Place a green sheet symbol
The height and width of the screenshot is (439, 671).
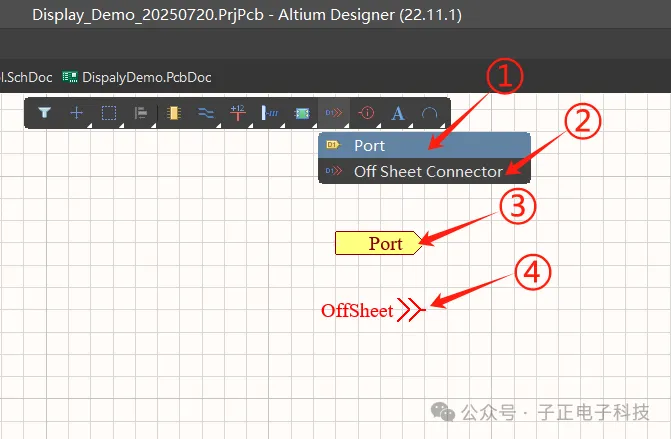(x=302, y=113)
